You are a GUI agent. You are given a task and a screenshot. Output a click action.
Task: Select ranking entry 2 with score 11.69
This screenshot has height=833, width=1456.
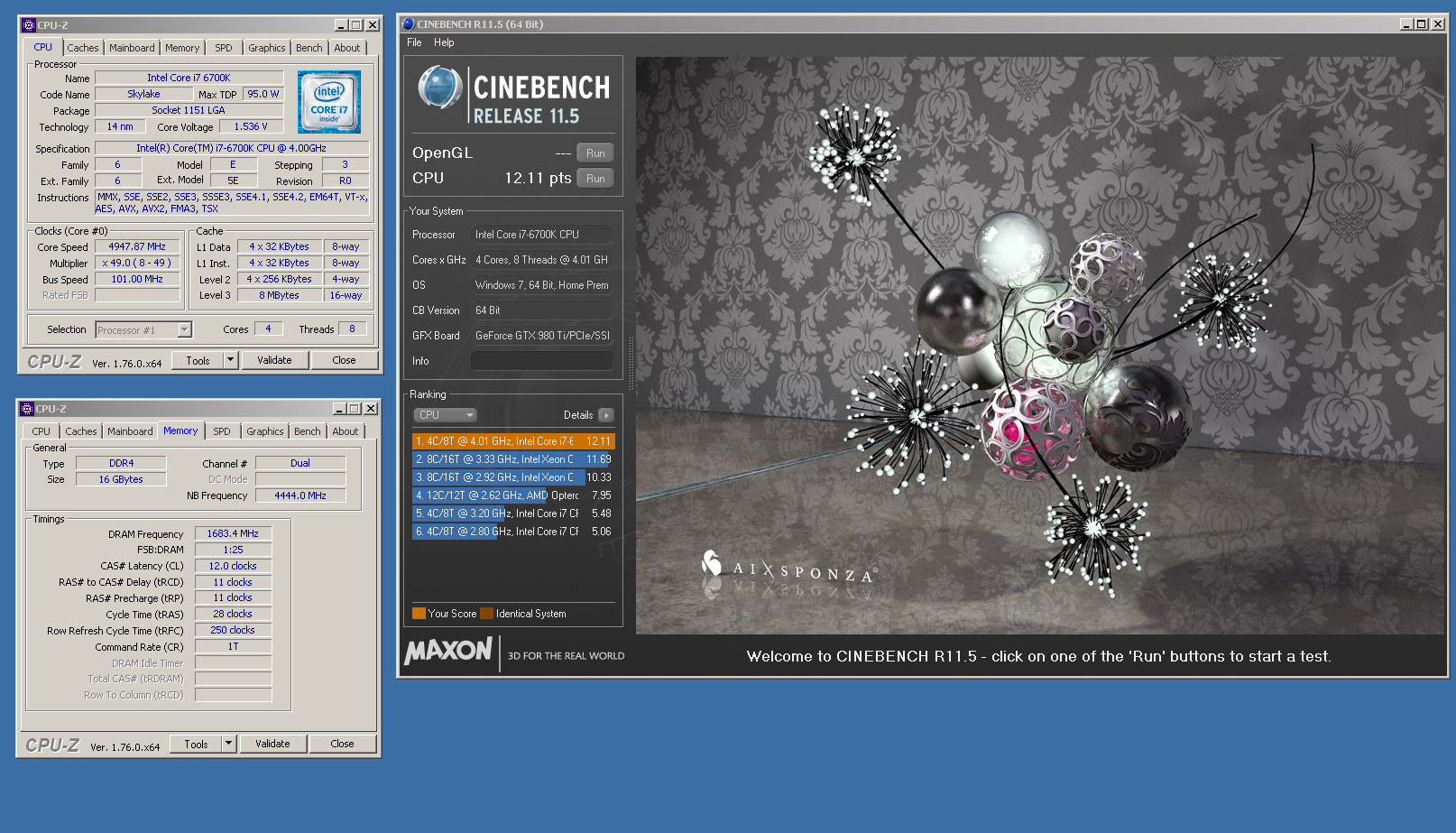[513, 459]
